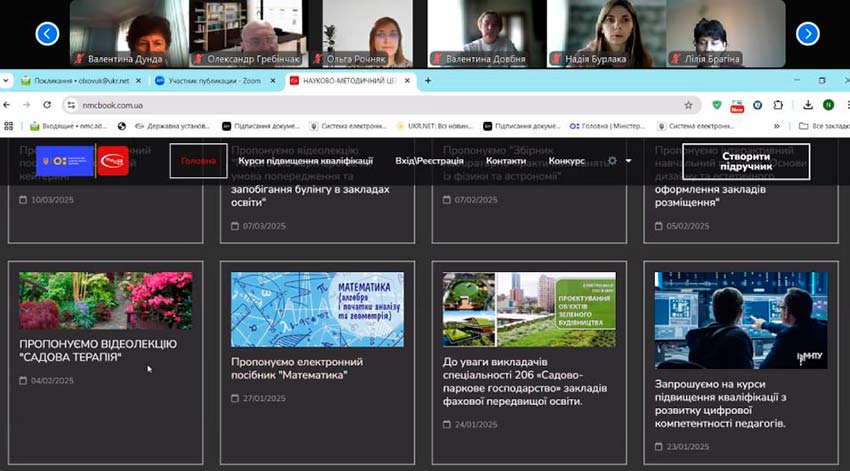Open the Математика textbook cover image
850x471 pixels.
point(318,309)
